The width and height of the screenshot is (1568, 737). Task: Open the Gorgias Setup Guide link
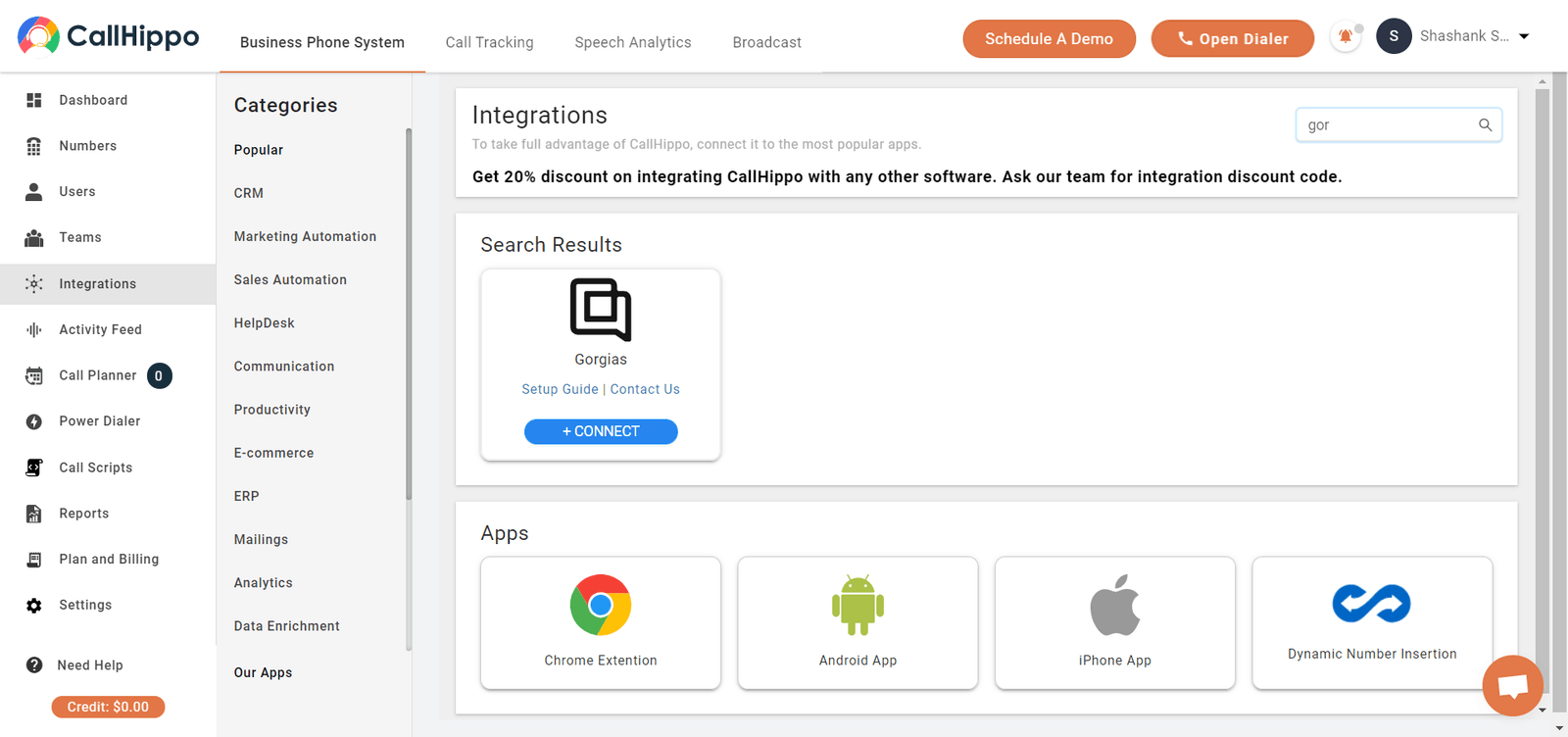[560, 389]
